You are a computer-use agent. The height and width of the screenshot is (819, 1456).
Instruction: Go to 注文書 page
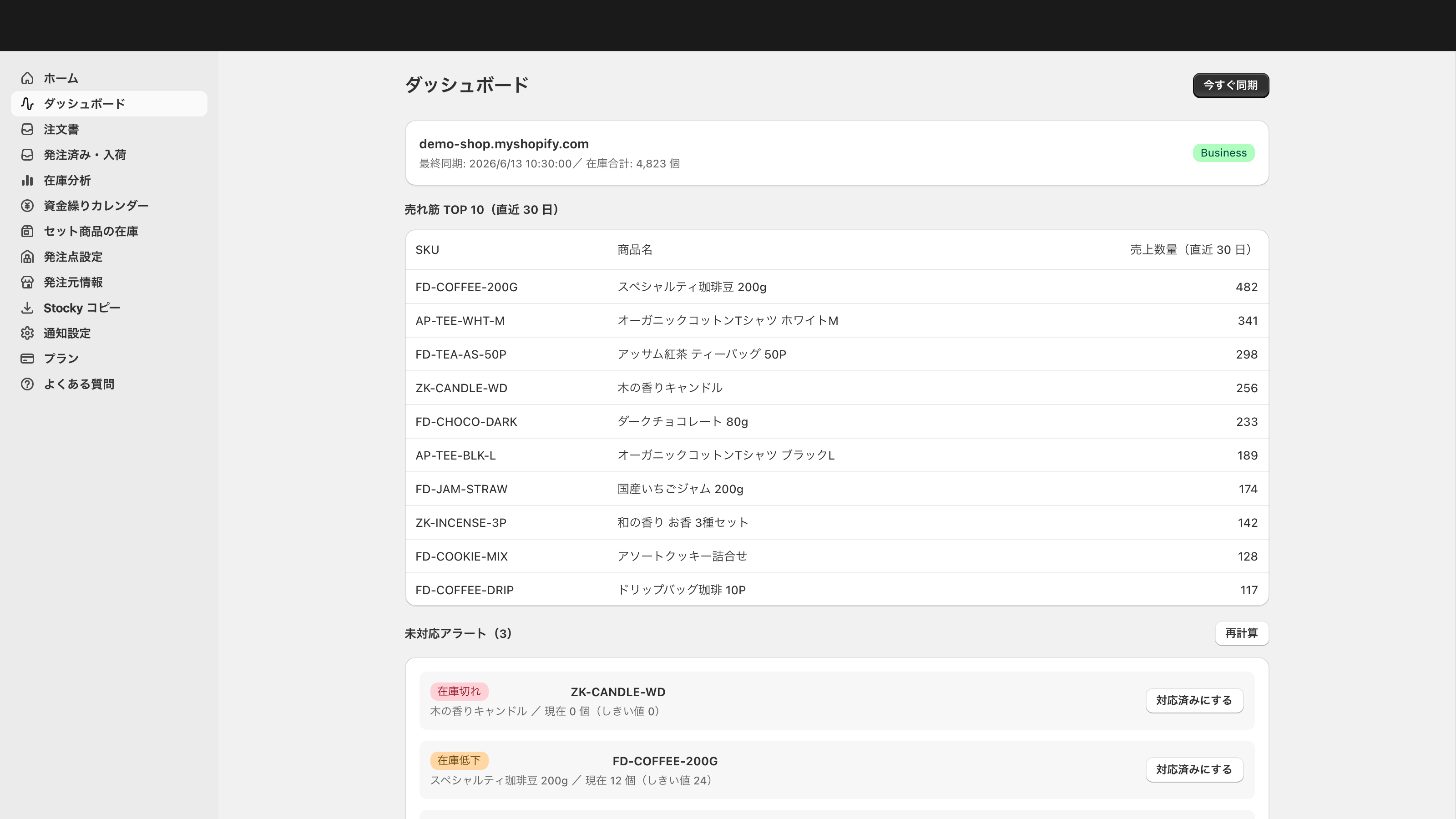tap(109, 129)
